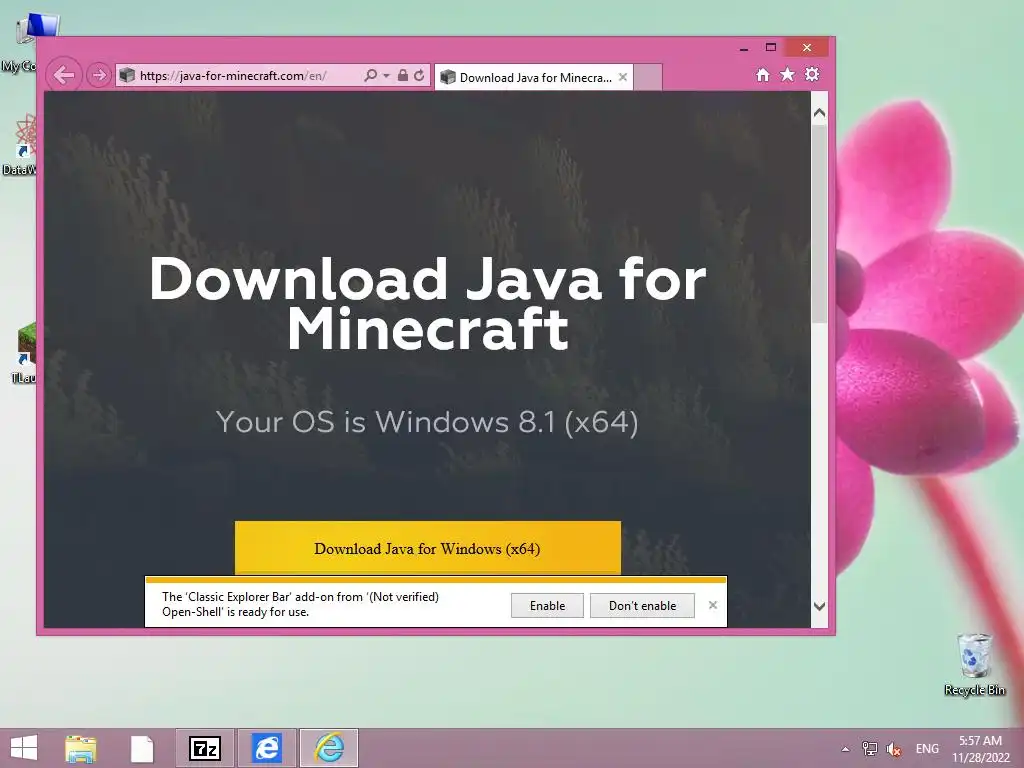
Task: Open File Explorer from the taskbar
Action: tap(80, 748)
